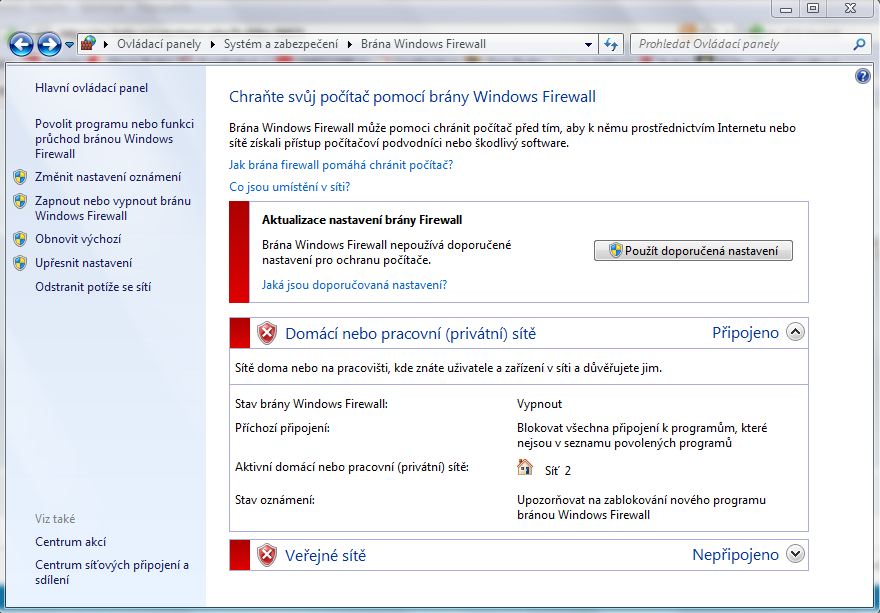The image size is (880, 613).
Task: Click the Control Panel icon in address bar
Action: click(x=89, y=44)
